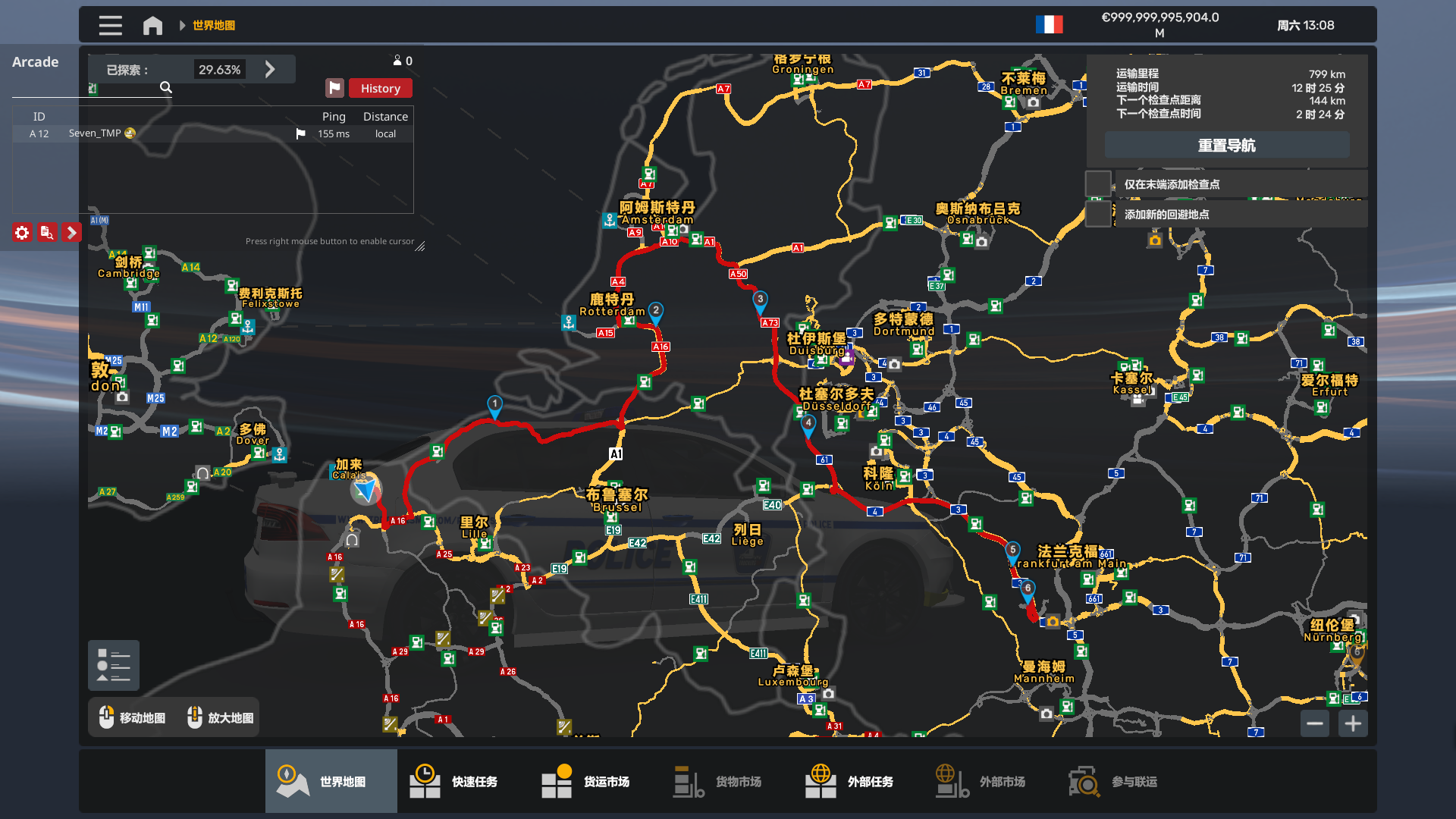The image size is (1456, 819).
Task: Click the truck position marker at Calais
Action: point(366,491)
